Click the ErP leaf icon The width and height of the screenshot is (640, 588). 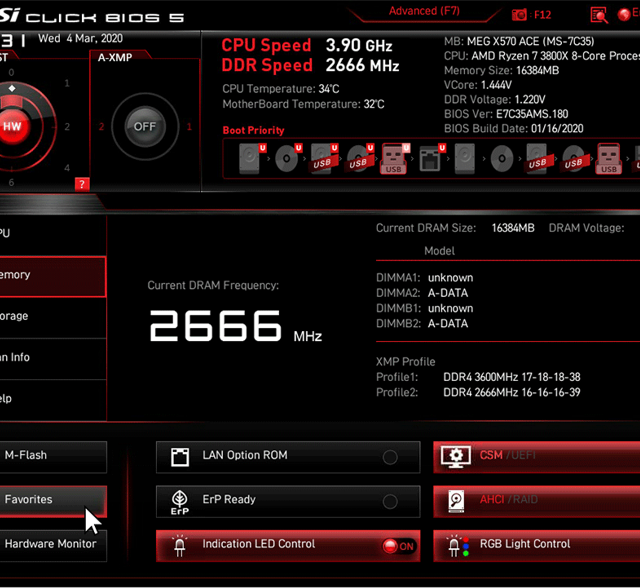coord(180,502)
